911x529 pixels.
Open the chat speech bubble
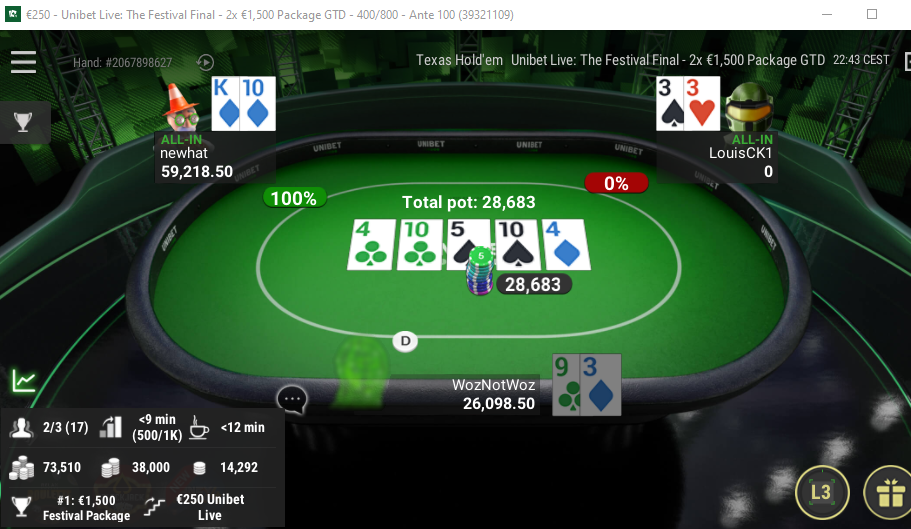292,399
